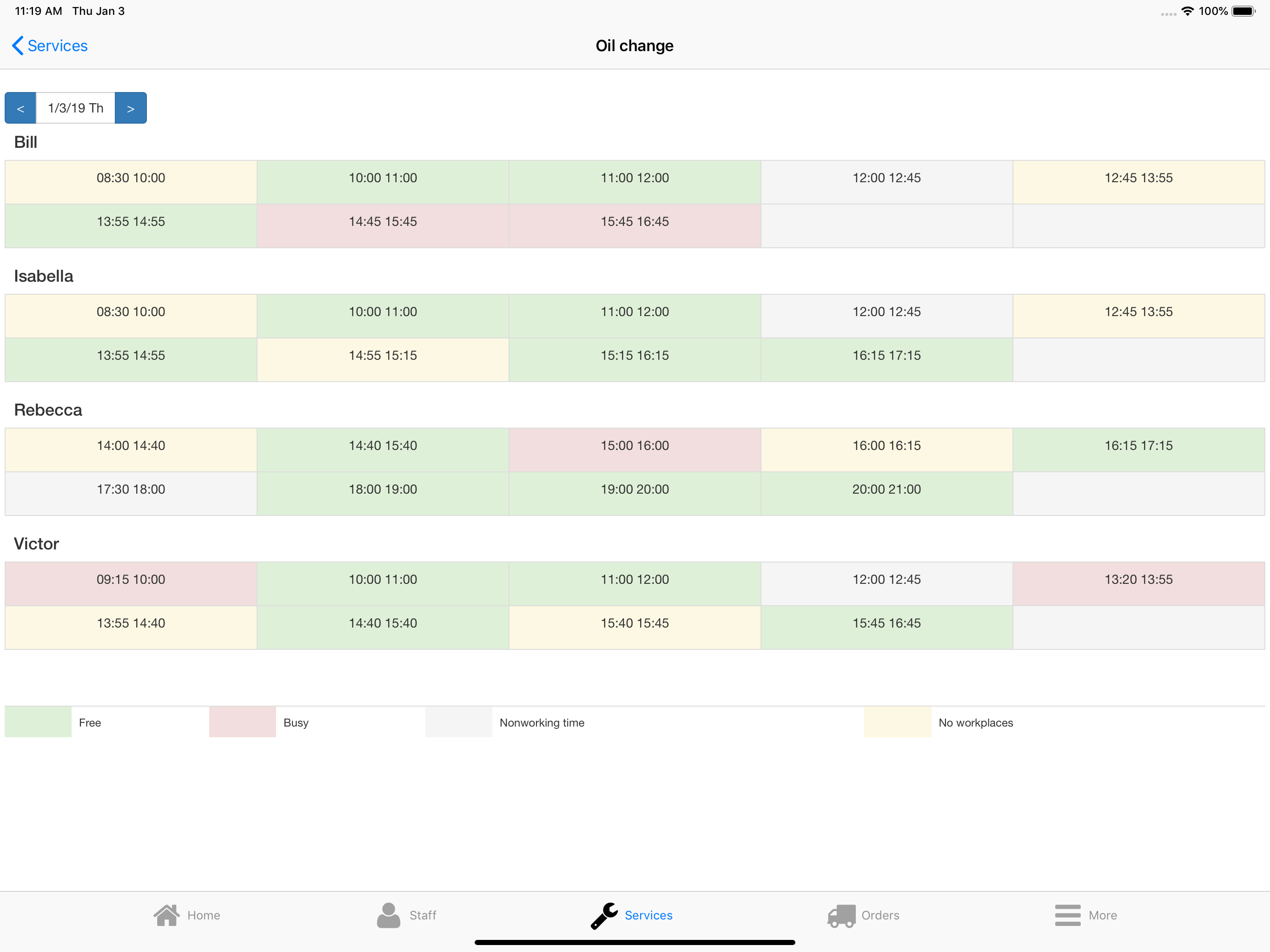Tap the back chevron next to Services
This screenshot has width=1270, height=952.
[x=18, y=46]
